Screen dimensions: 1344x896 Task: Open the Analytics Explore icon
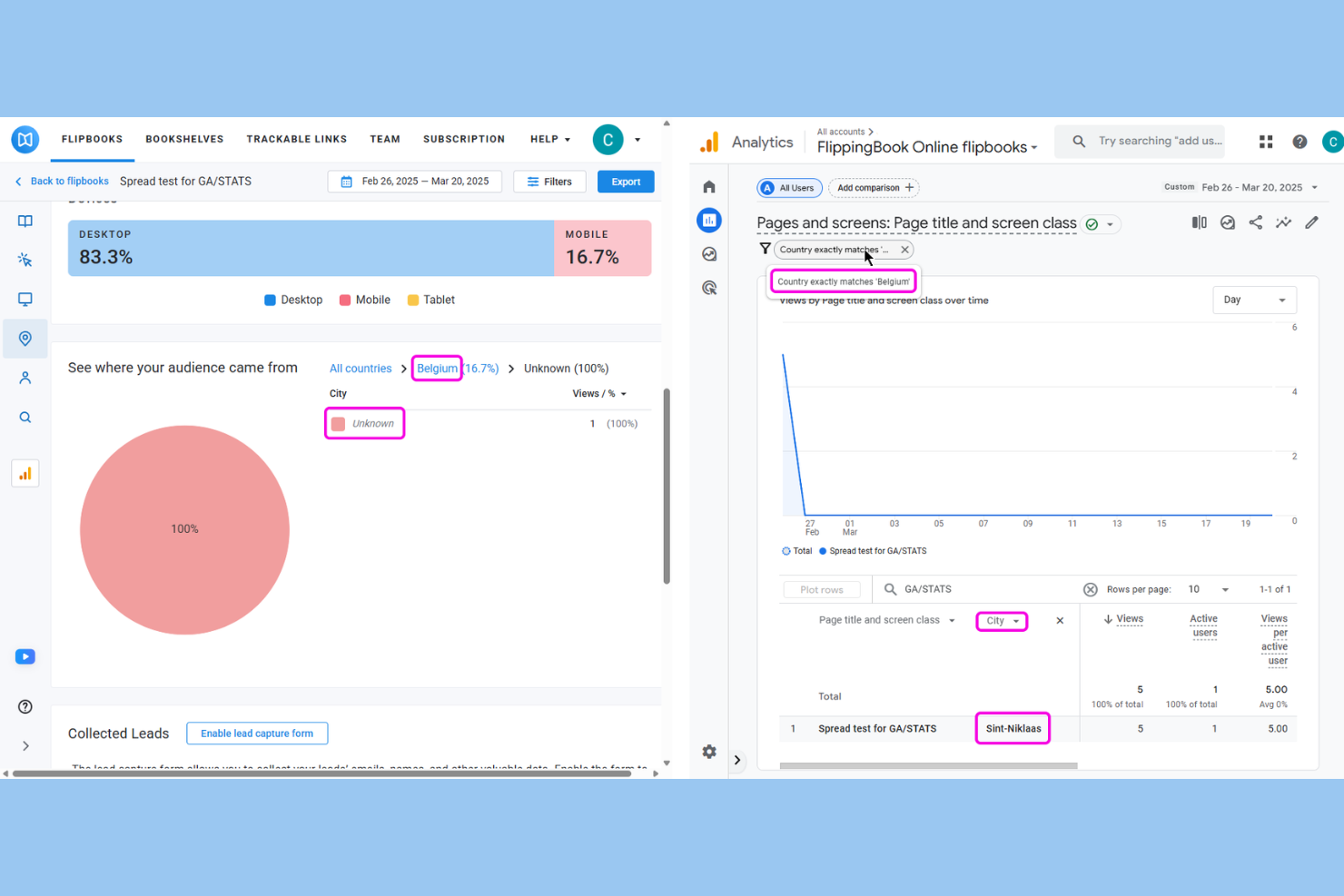(709, 254)
